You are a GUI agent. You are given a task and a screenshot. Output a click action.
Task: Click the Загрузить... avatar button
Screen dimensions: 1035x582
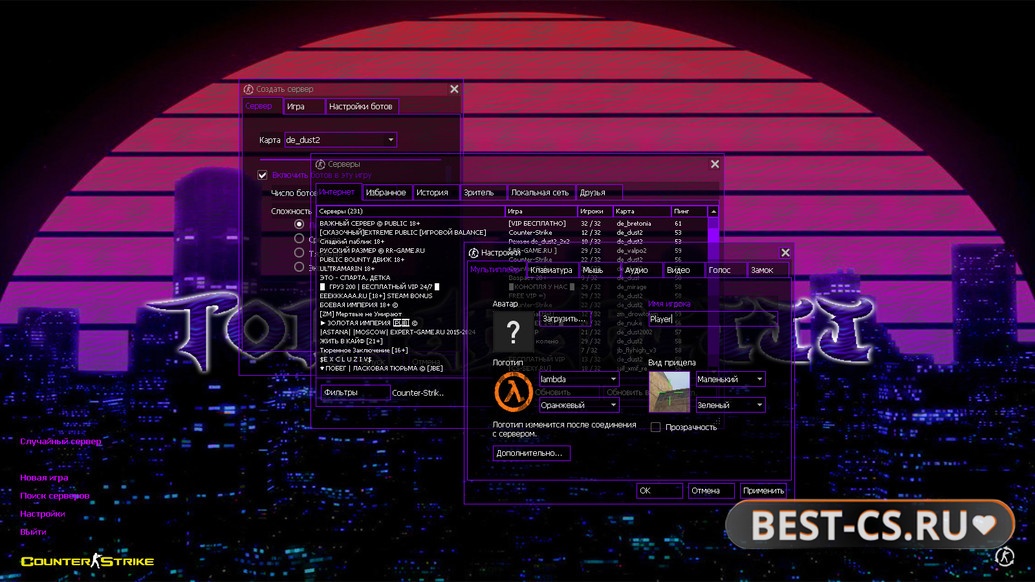pos(564,319)
